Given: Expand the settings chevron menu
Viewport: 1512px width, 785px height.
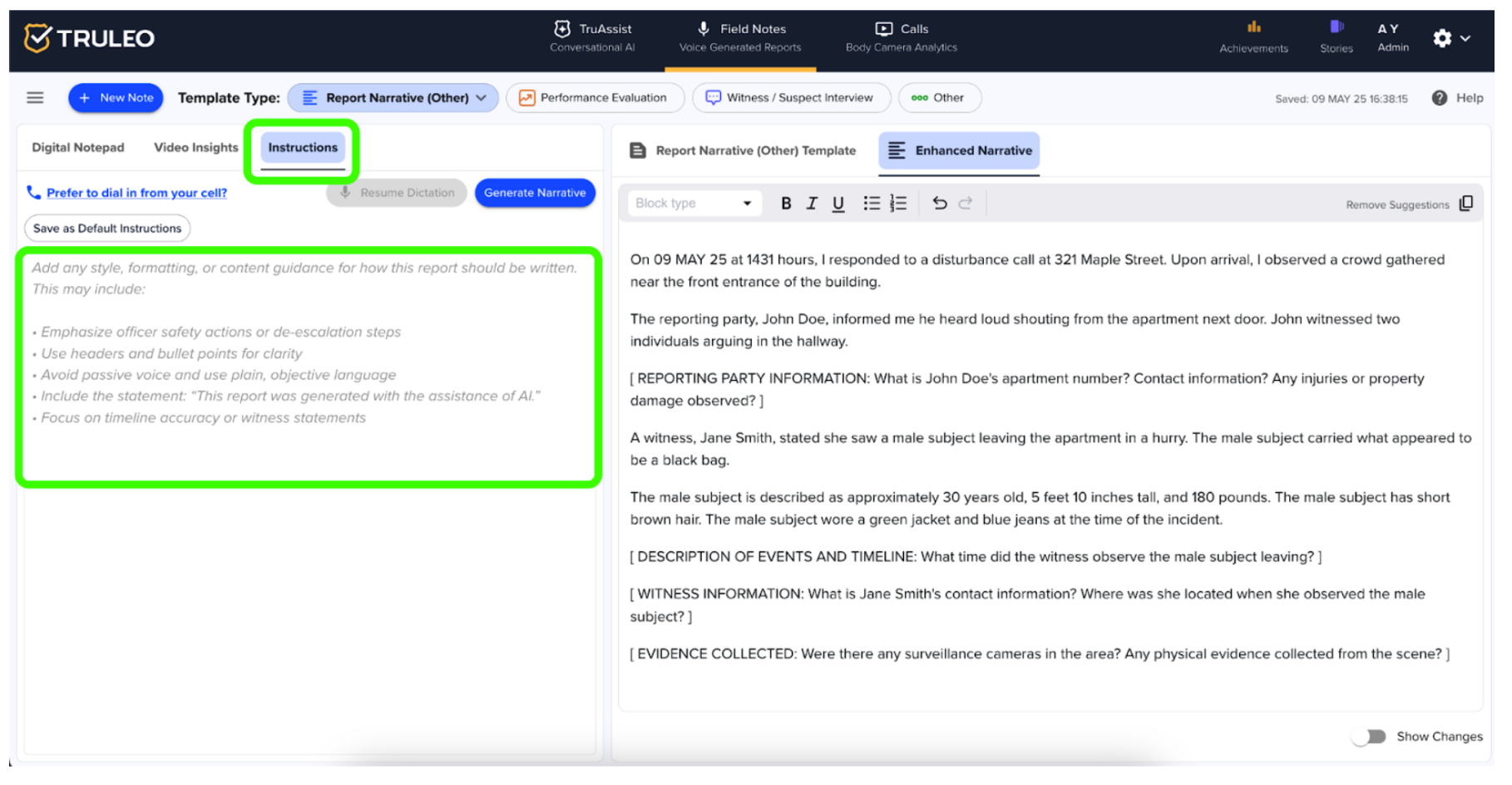Looking at the screenshot, I should coord(1465,38).
